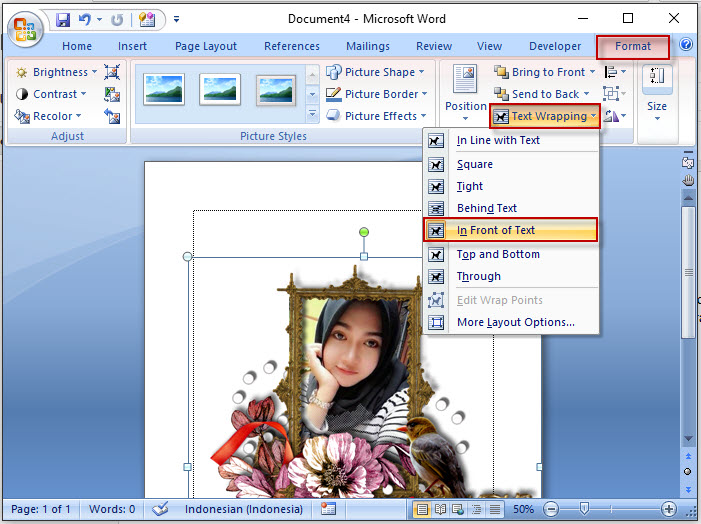Apply the second picture style thumbnail
This screenshot has width=701, height=524.
[x=220, y=90]
